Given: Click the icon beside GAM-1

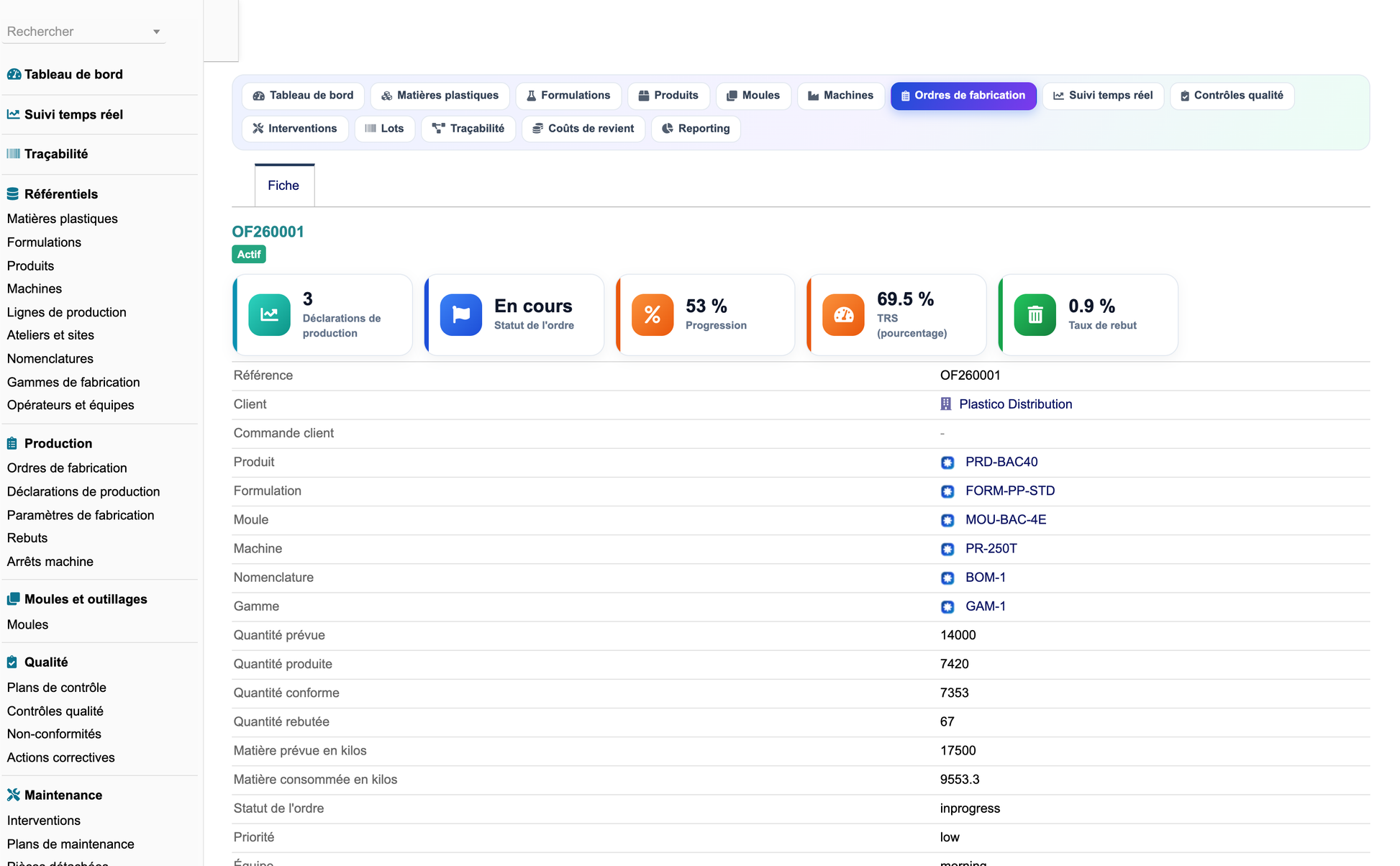Looking at the screenshot, I should [947, 606].
